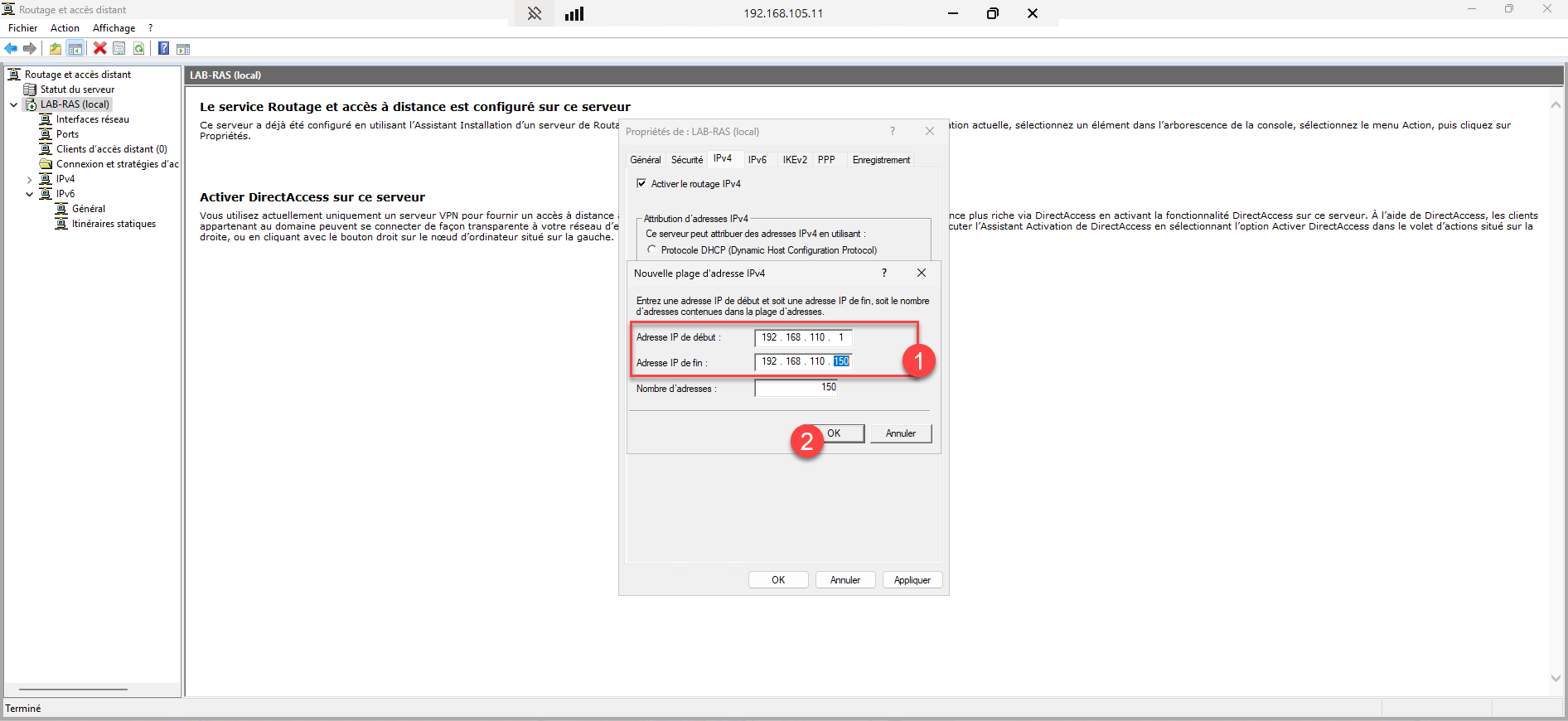This screenshot has width=1568, height=721.
Task: Confirm the new IPv4 range with OK
Action: coord(834,433)
